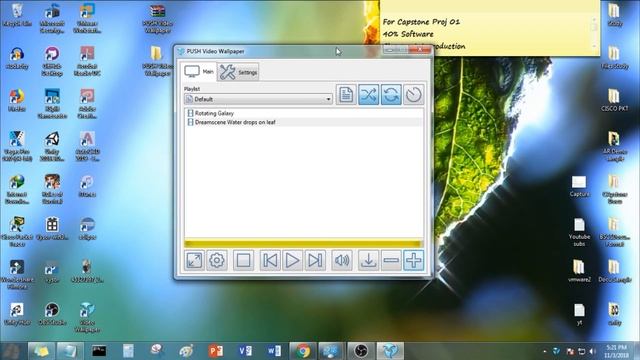Open the OBS Studio desktop shortcut

coord(52,314)
